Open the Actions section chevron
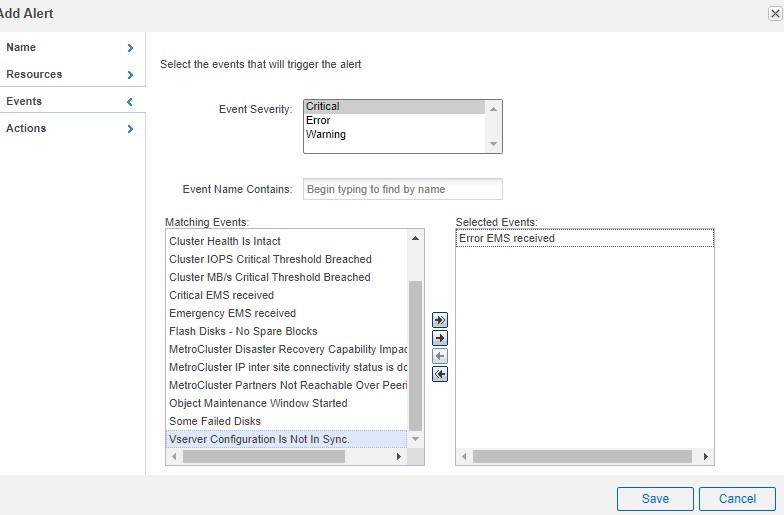The image size is (784, 515). pyautogui.click(x=130, y=129)
